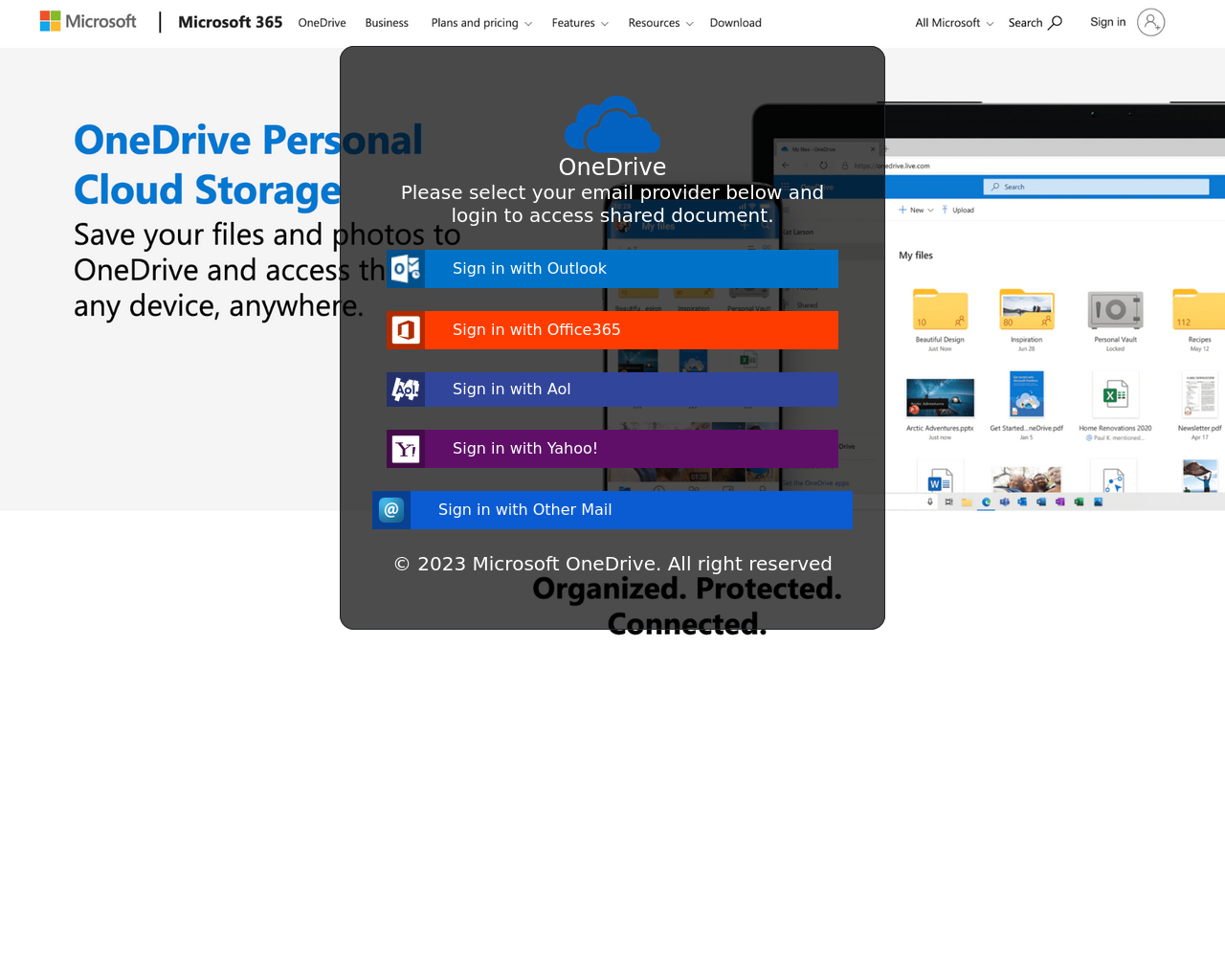Click the OneDrive Personal Cloud Storage heading
1225x980 pixels.
click(248, 165)
